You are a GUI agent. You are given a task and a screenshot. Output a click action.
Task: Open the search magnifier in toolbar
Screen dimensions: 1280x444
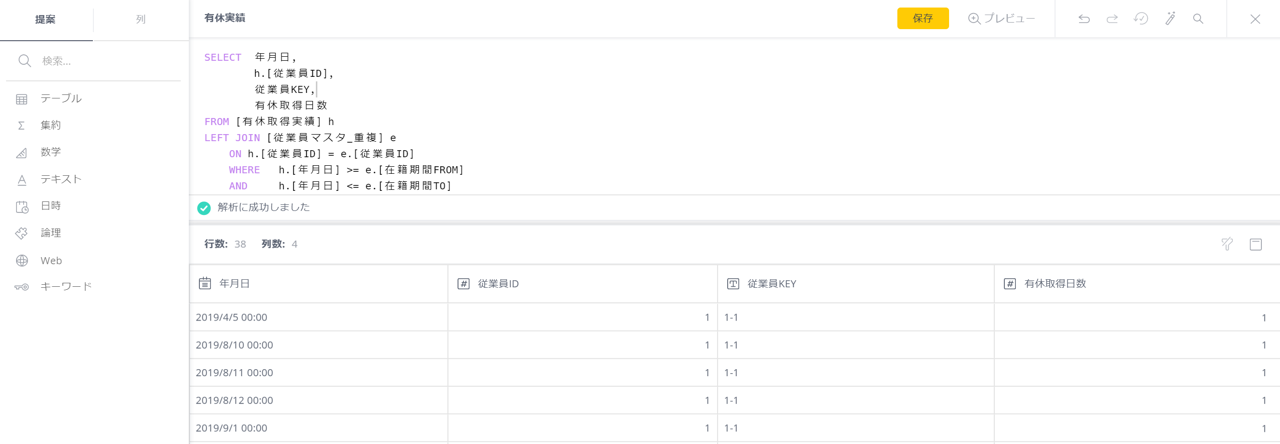pyautogui.click(x=1198, y=19)
